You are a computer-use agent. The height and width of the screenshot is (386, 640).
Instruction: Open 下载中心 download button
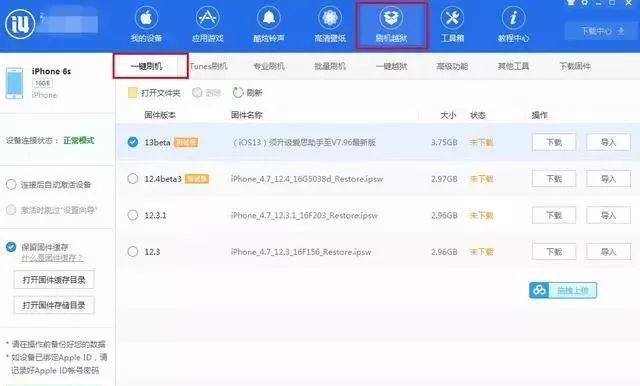tap(602, 31)
